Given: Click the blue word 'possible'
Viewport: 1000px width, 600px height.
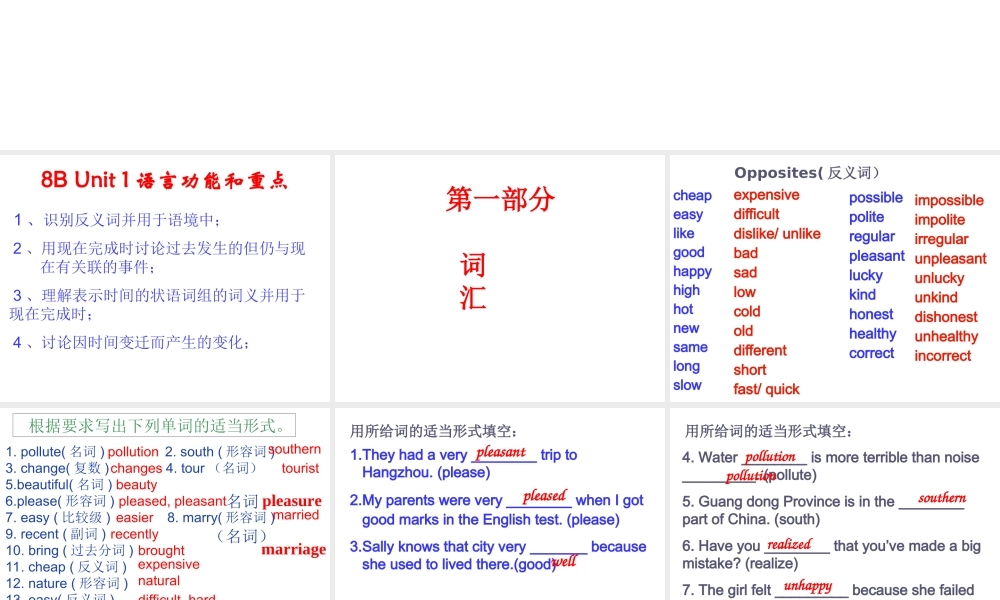Looking at the screenshot, I should click(876, 198).
